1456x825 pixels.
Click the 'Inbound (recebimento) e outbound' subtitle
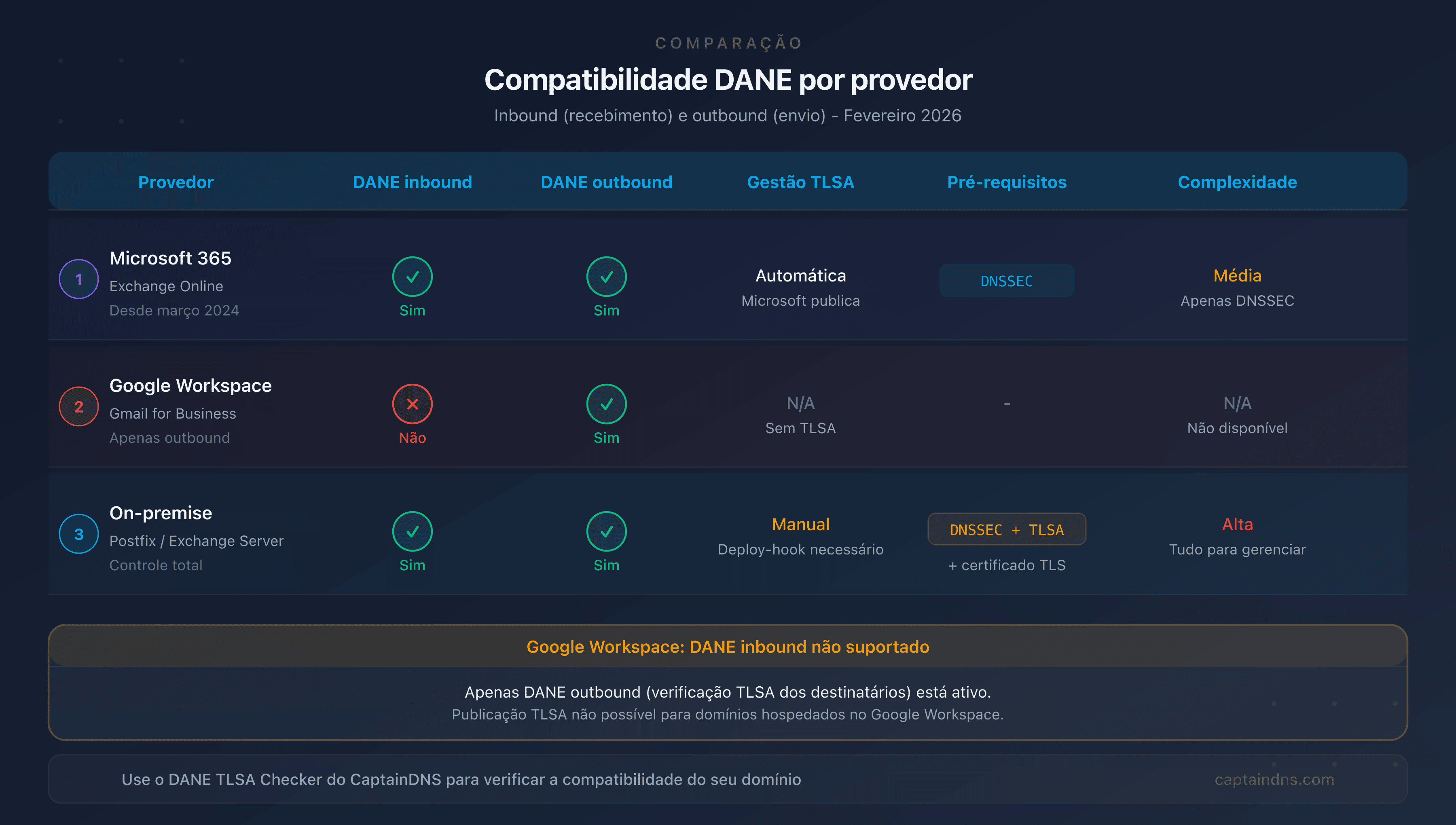[x=728, y=116]
